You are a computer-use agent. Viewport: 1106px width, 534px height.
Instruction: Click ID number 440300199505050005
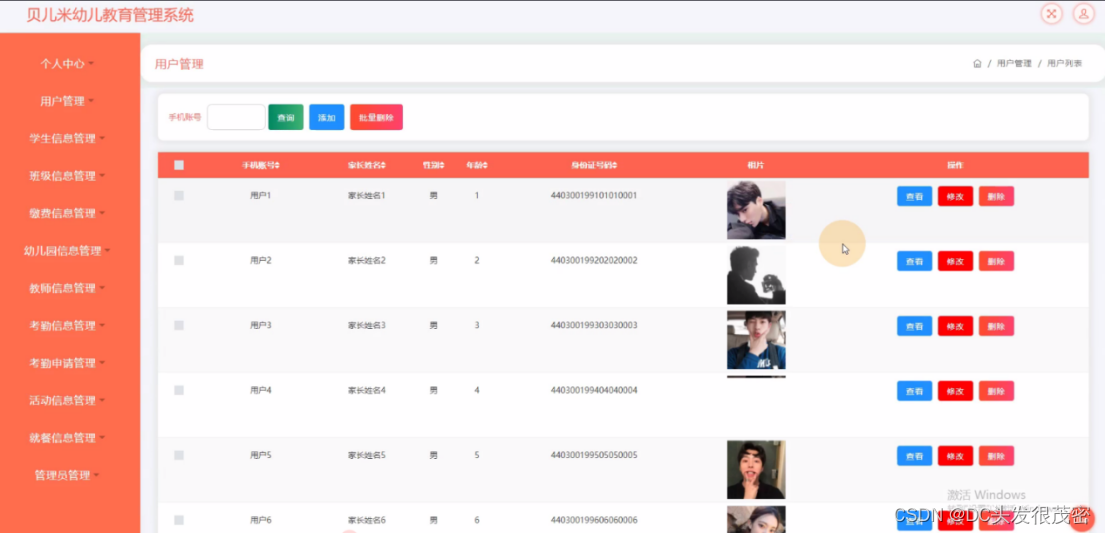click(594, 455)
